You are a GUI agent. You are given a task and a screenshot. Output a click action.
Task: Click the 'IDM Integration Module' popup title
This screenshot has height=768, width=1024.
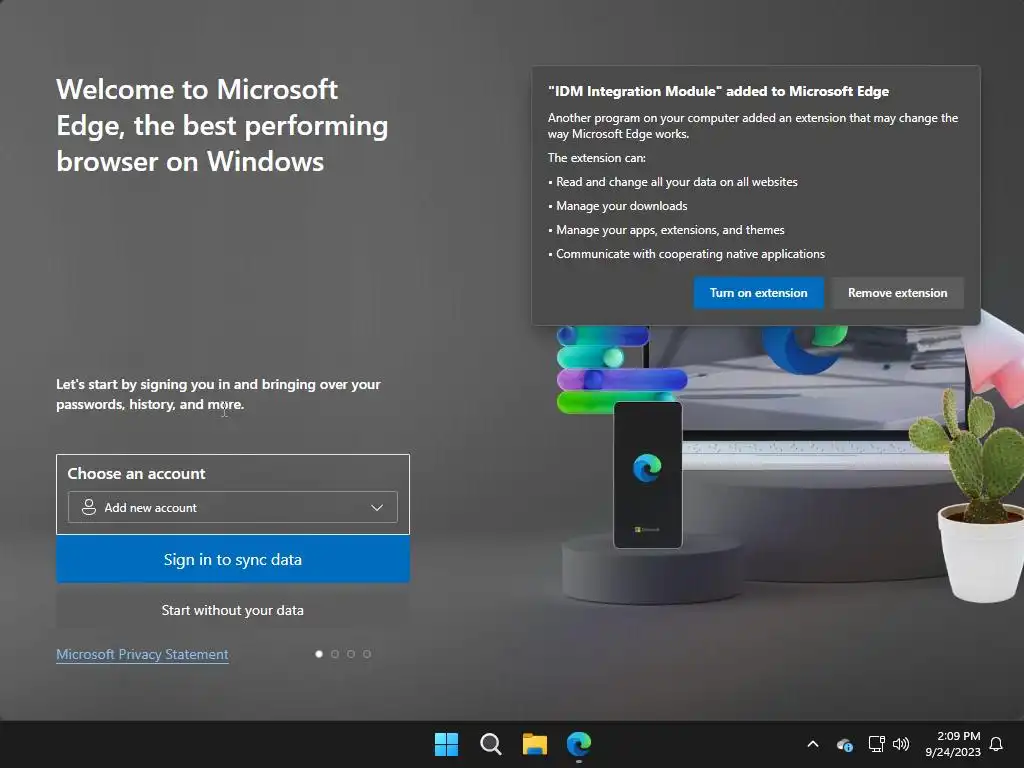click(718, 91)
